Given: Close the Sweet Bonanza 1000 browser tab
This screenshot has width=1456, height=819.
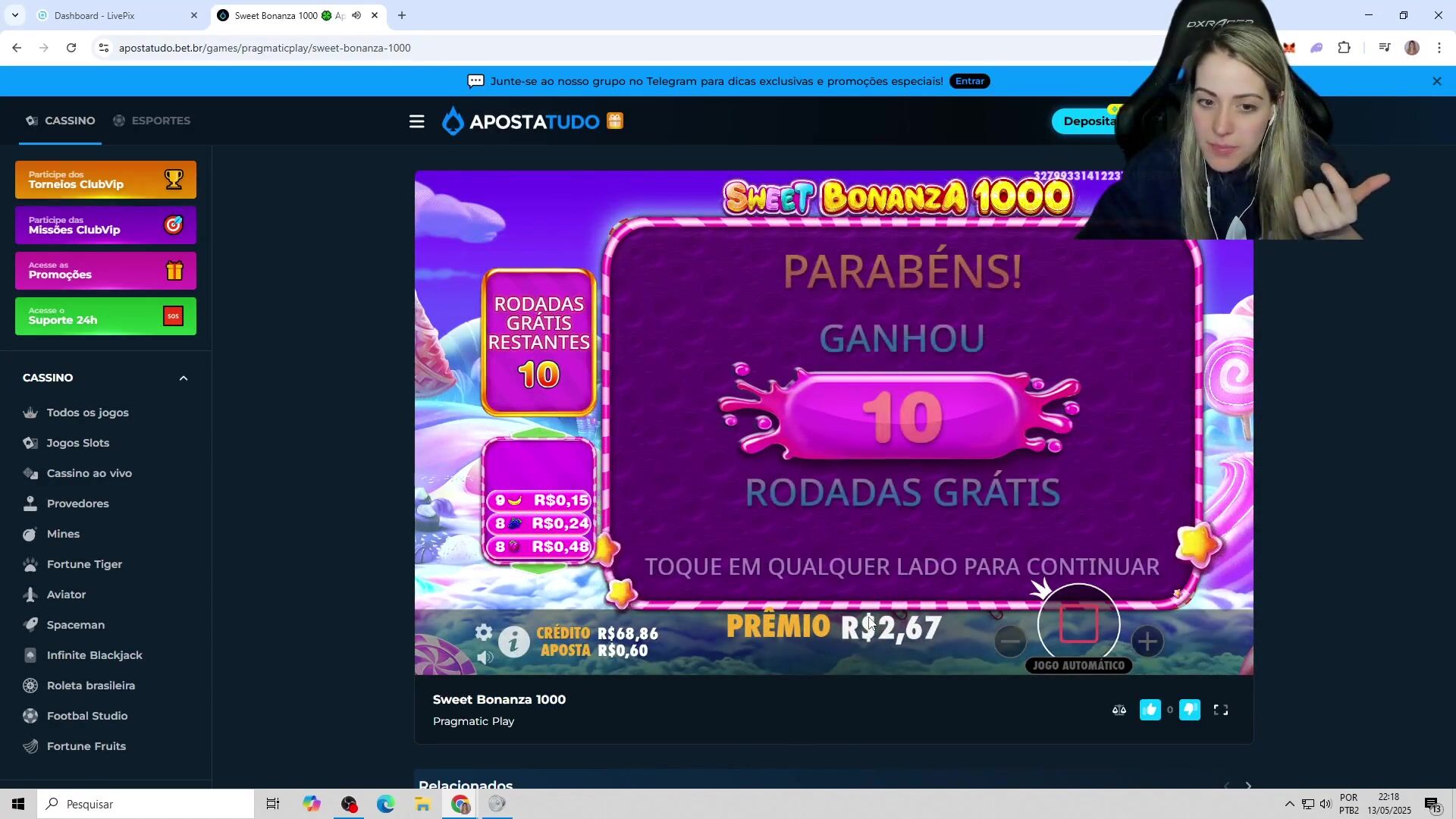Looking at the screenshot, I should coord(375,15).
